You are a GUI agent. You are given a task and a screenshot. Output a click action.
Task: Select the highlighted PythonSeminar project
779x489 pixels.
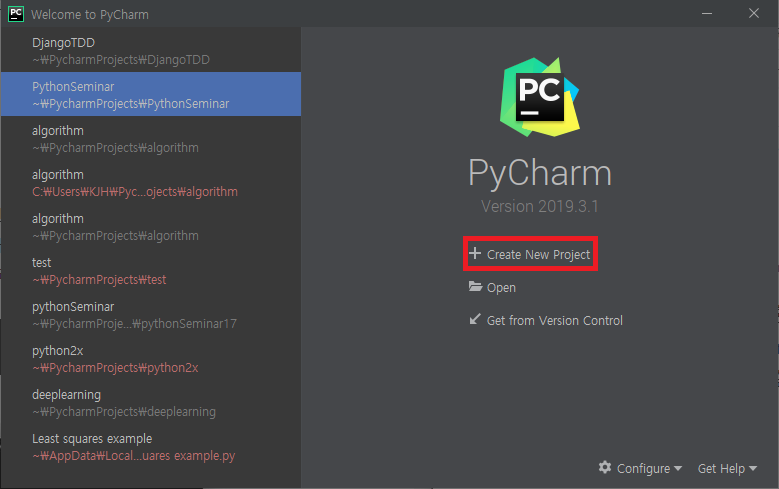coord(151,94)
